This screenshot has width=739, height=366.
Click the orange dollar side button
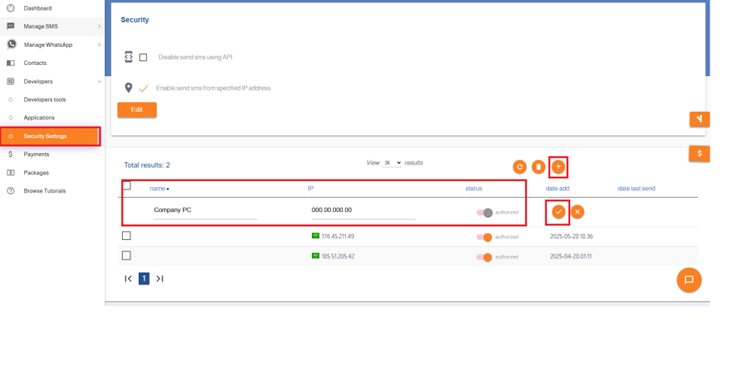(x=699, y=154)
